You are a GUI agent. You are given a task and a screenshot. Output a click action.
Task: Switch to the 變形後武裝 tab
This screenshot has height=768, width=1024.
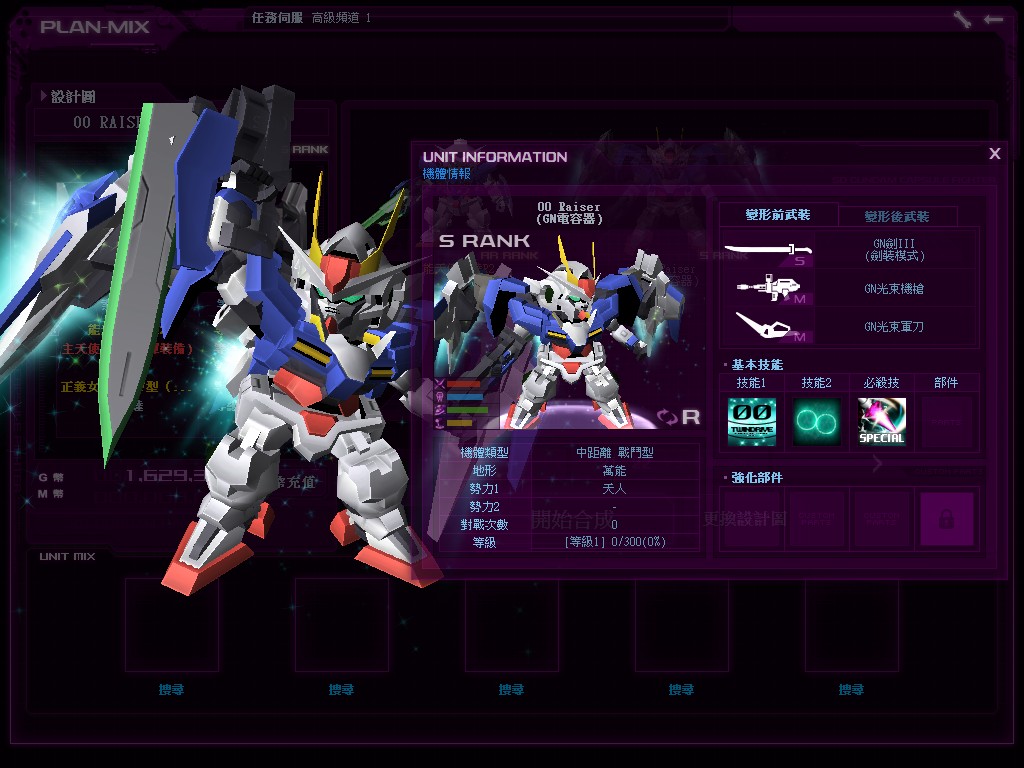[x=897, y=216]
